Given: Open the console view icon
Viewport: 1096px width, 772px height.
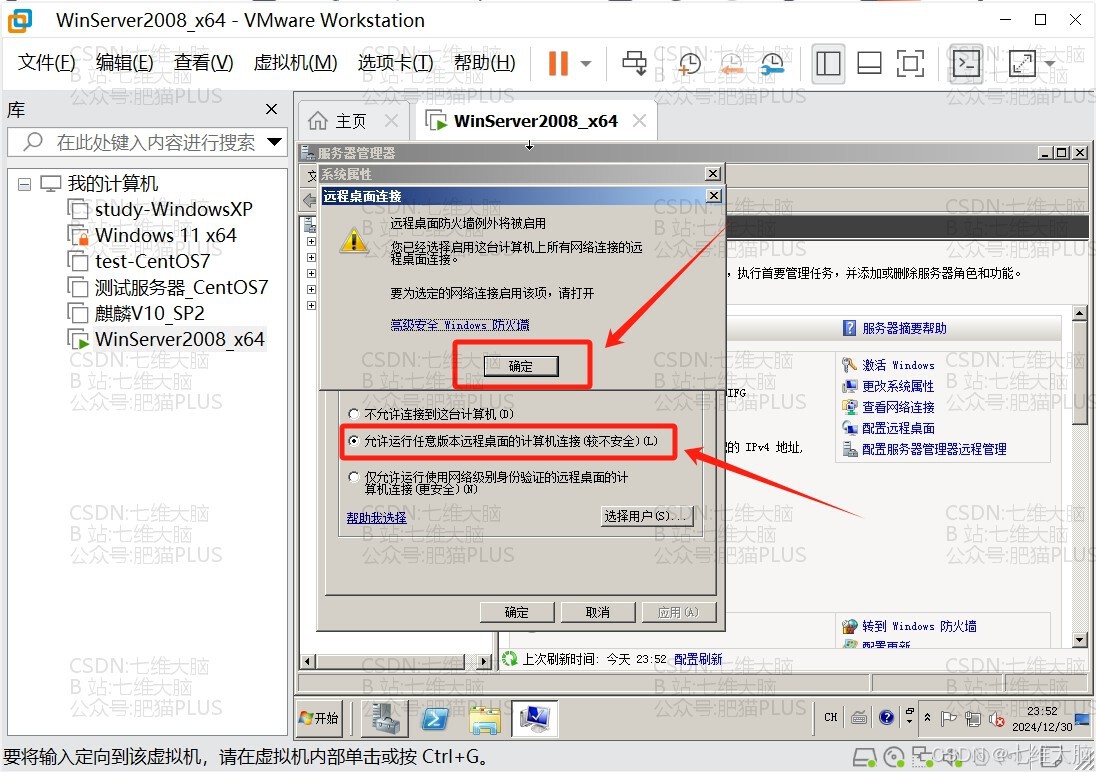Looking at the screenshot, I should (967, 64).
